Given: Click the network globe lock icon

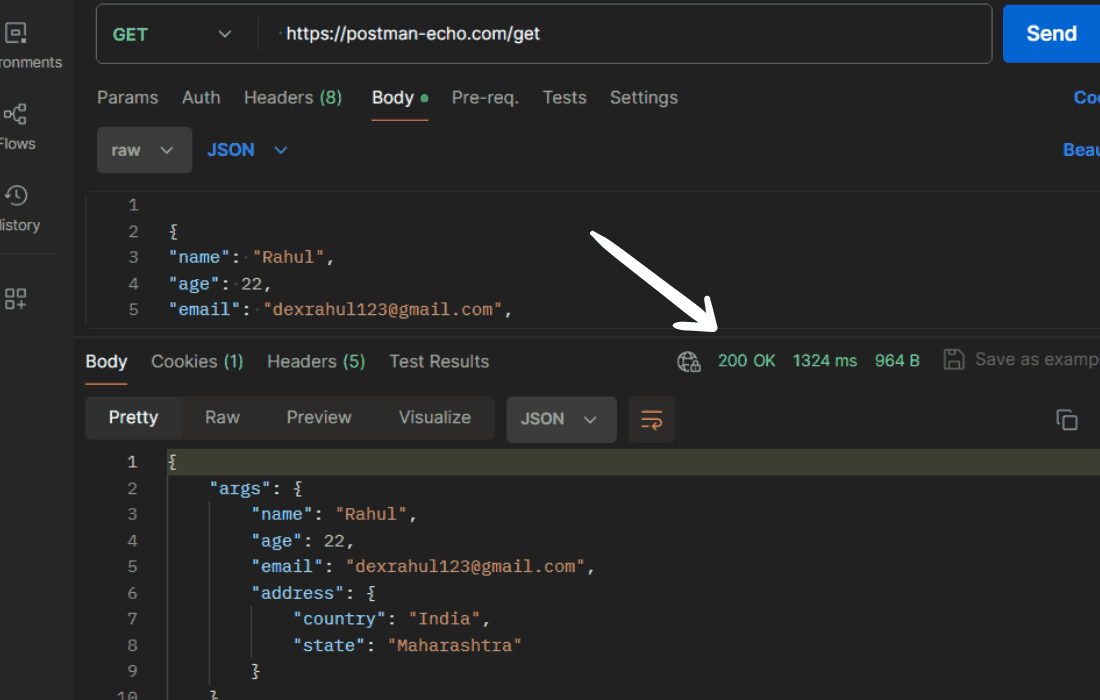Looking at the screenshot, I should [x=689, y=361].
